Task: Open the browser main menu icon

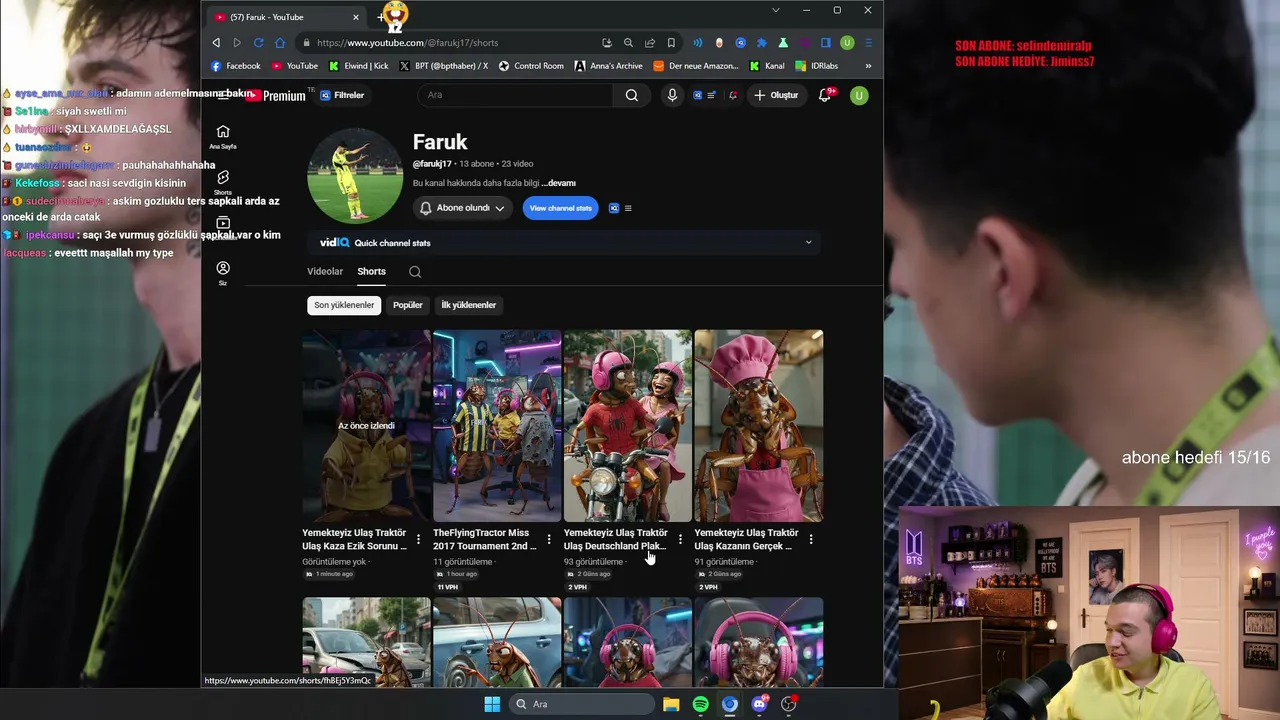Action: 868,43
